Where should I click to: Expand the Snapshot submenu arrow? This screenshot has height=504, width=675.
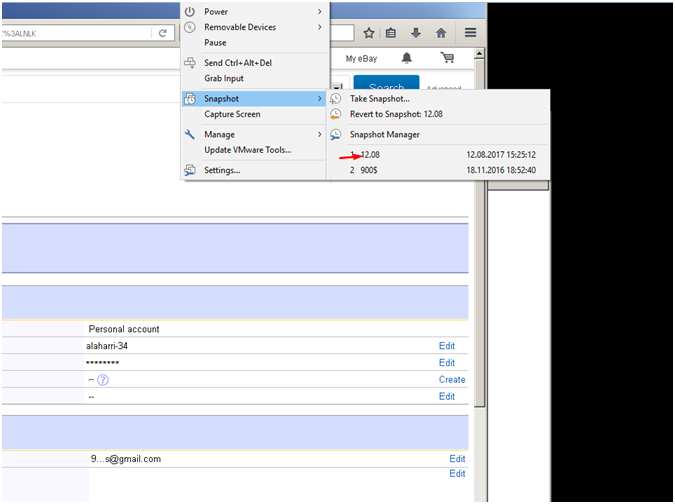[319, 99]
